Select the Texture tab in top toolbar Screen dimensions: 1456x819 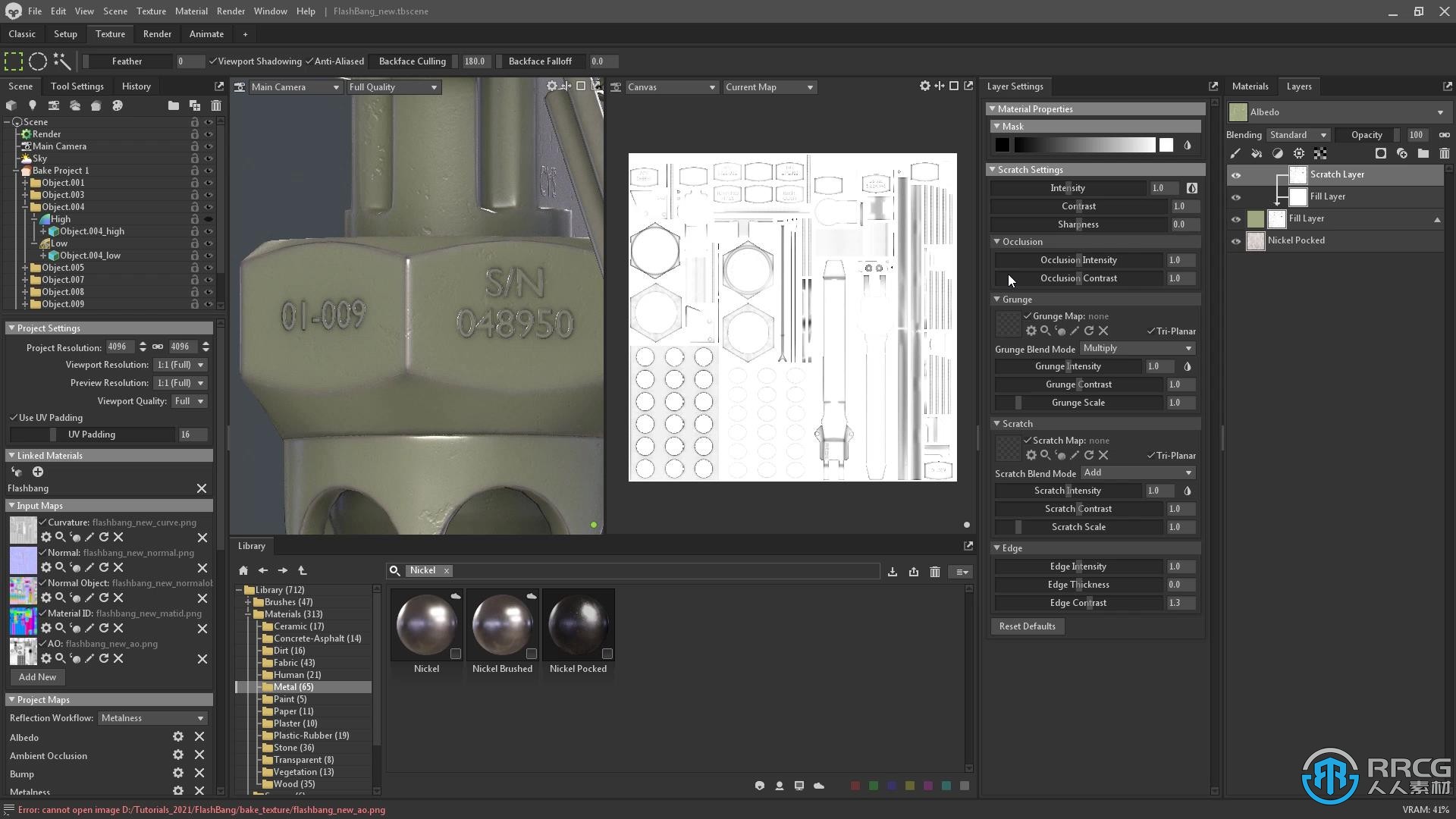[110, 34]
